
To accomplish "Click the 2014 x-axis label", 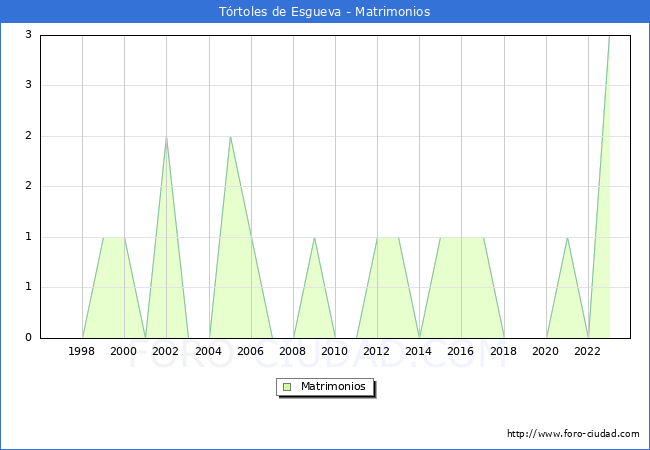I will click(419, 351).
